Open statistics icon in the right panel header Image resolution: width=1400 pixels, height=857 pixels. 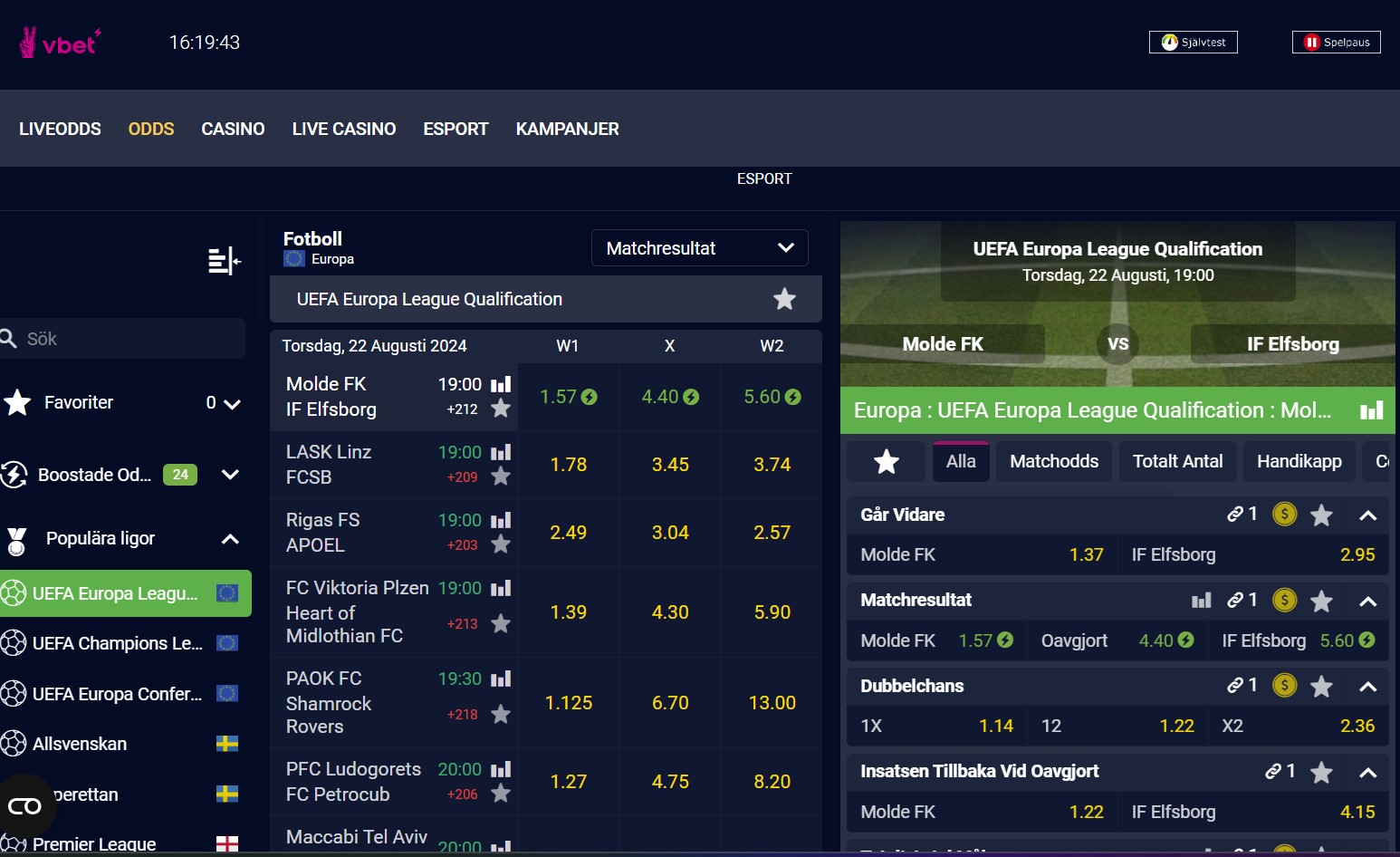[1370, 410]
